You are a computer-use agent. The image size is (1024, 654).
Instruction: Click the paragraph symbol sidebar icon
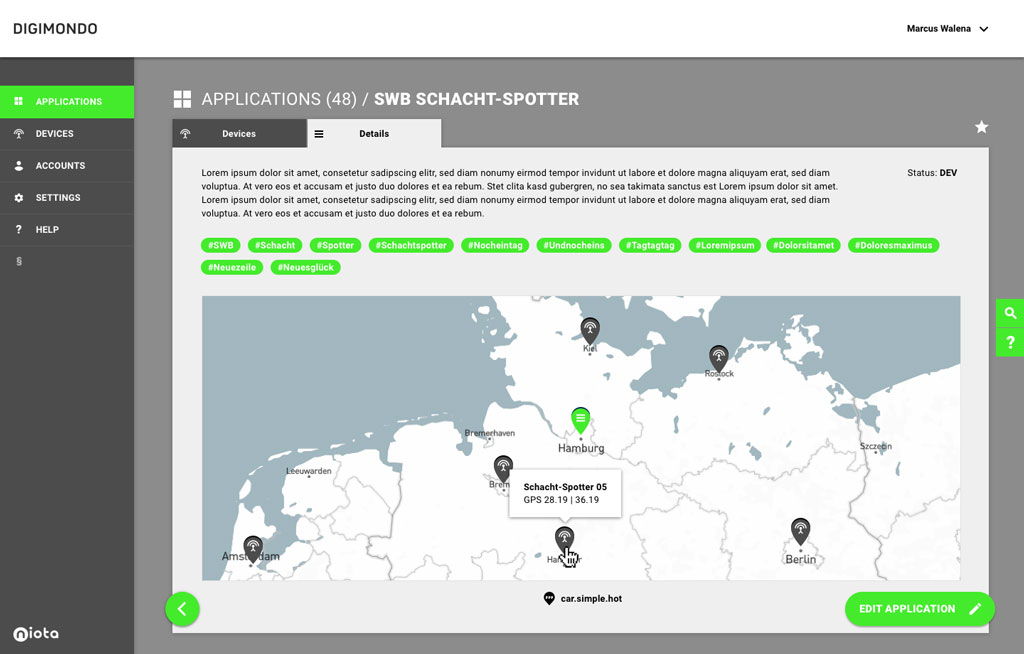(x=19, y=261)
